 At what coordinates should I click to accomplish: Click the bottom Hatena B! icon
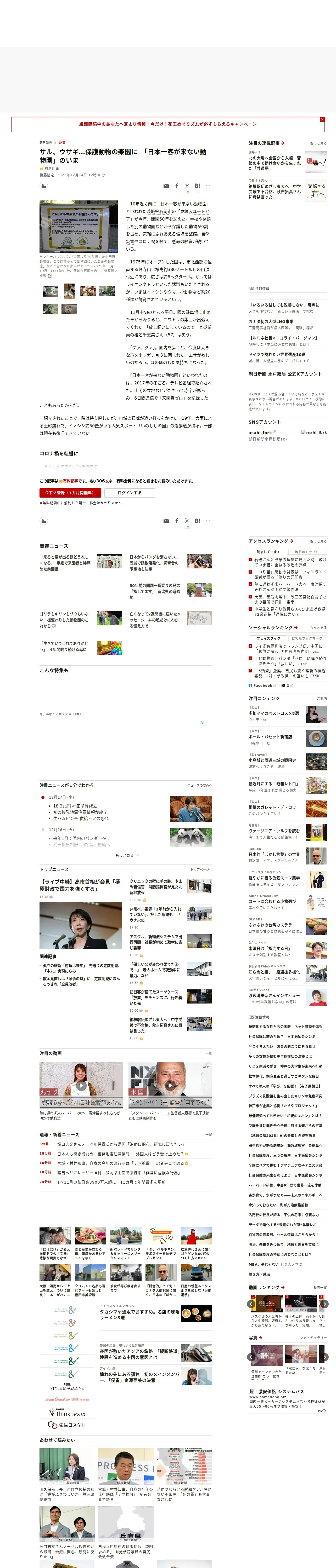point(197,521)
